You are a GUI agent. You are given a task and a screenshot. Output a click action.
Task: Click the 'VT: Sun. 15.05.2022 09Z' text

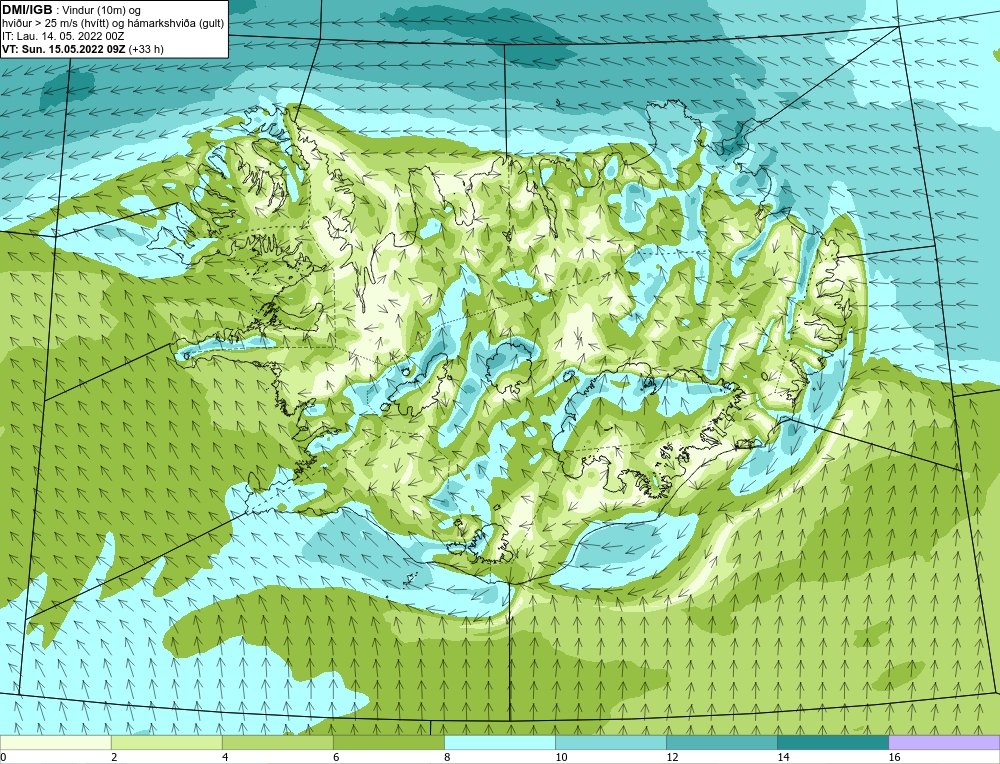64,49
